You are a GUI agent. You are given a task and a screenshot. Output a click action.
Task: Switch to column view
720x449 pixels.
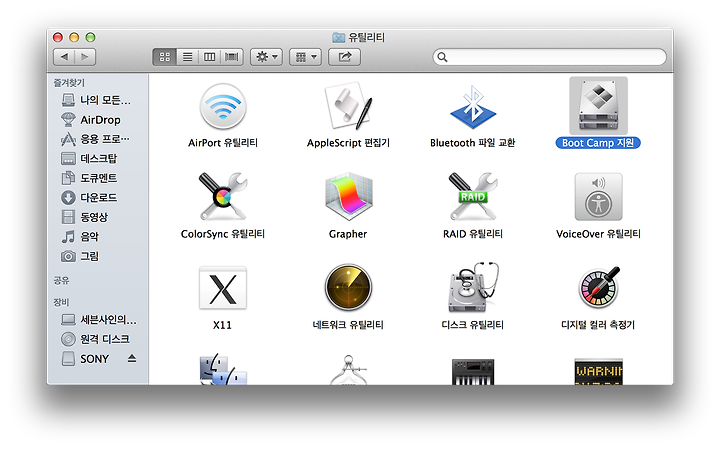click(x=209, y=57)
